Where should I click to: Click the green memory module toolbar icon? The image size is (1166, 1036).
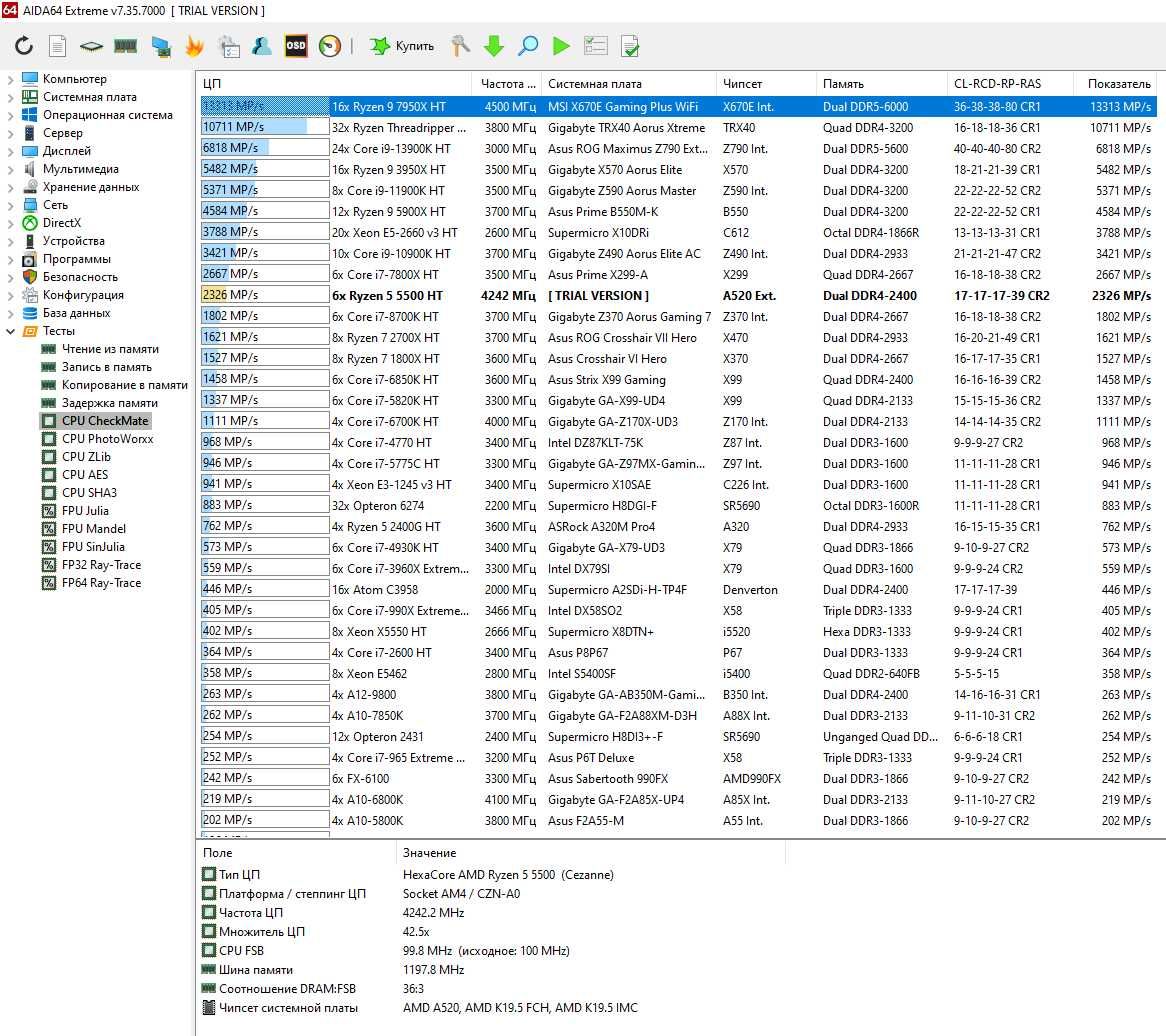click(125, 46)
